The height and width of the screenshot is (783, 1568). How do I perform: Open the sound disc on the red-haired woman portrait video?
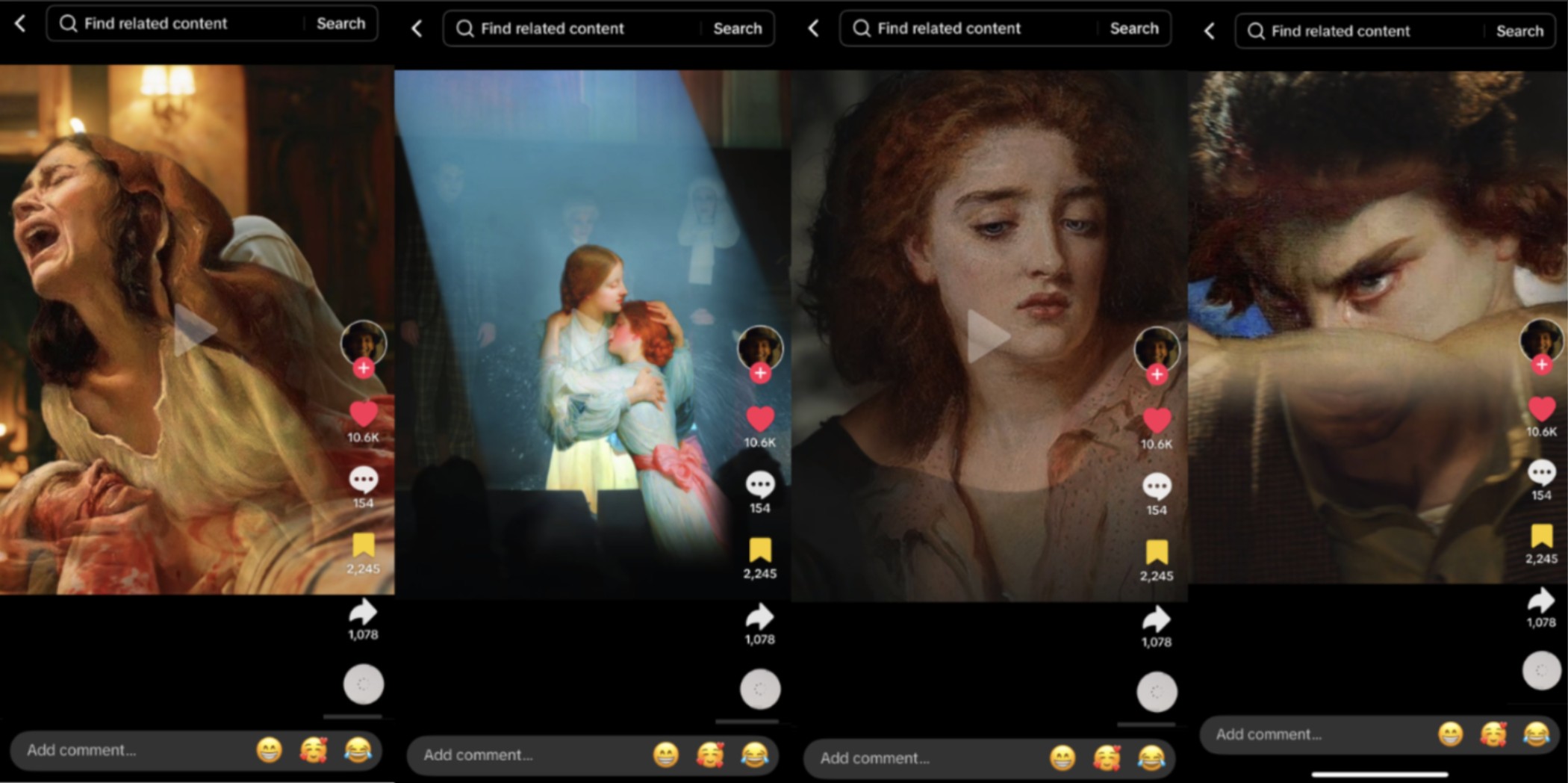click(1157, 692)
